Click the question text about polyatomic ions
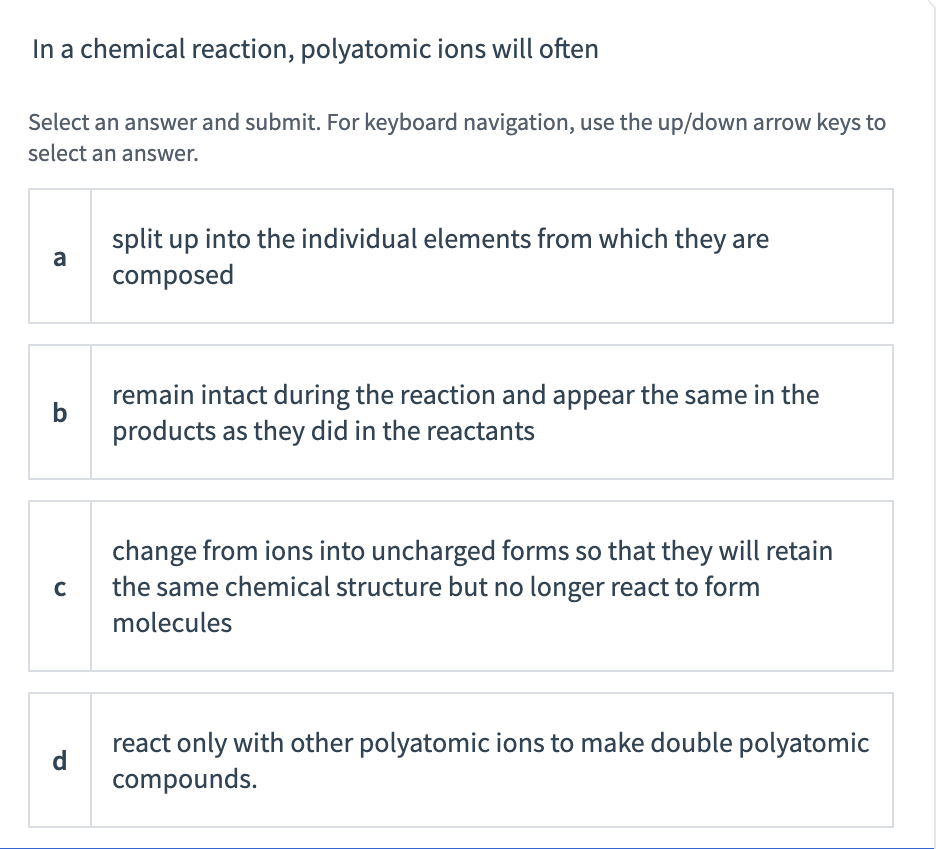 (x=314, y=48)
